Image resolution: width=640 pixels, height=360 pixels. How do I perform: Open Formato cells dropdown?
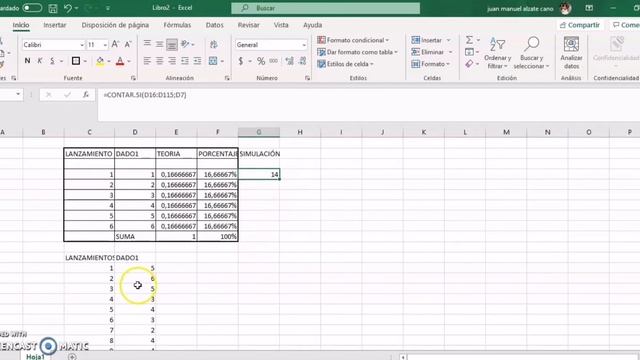coord(431,64)
